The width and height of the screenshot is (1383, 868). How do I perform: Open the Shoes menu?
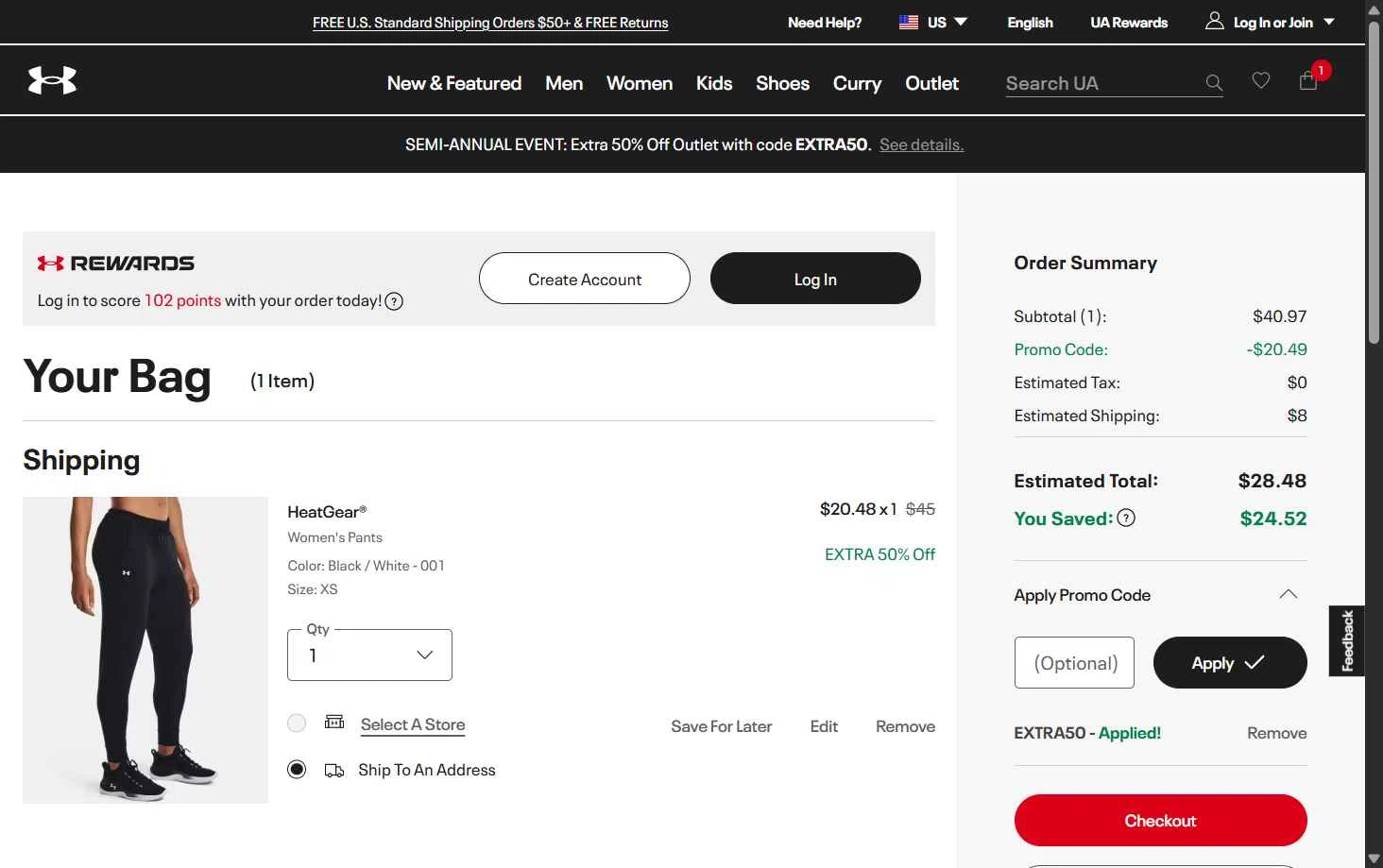coord(782,83)
